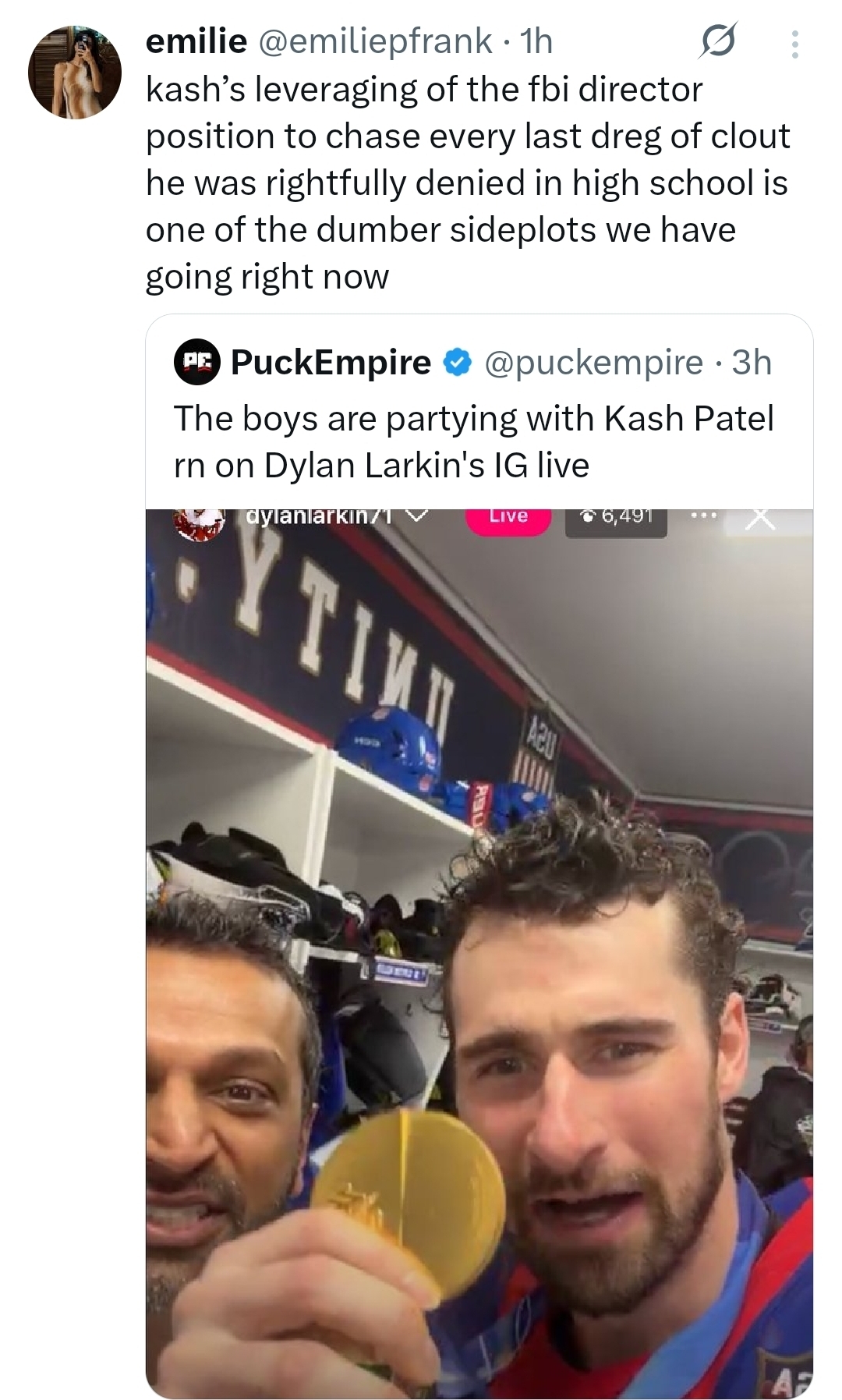Click the eye viewer count 6,491

pyautogui.click(x=616, y=517)
